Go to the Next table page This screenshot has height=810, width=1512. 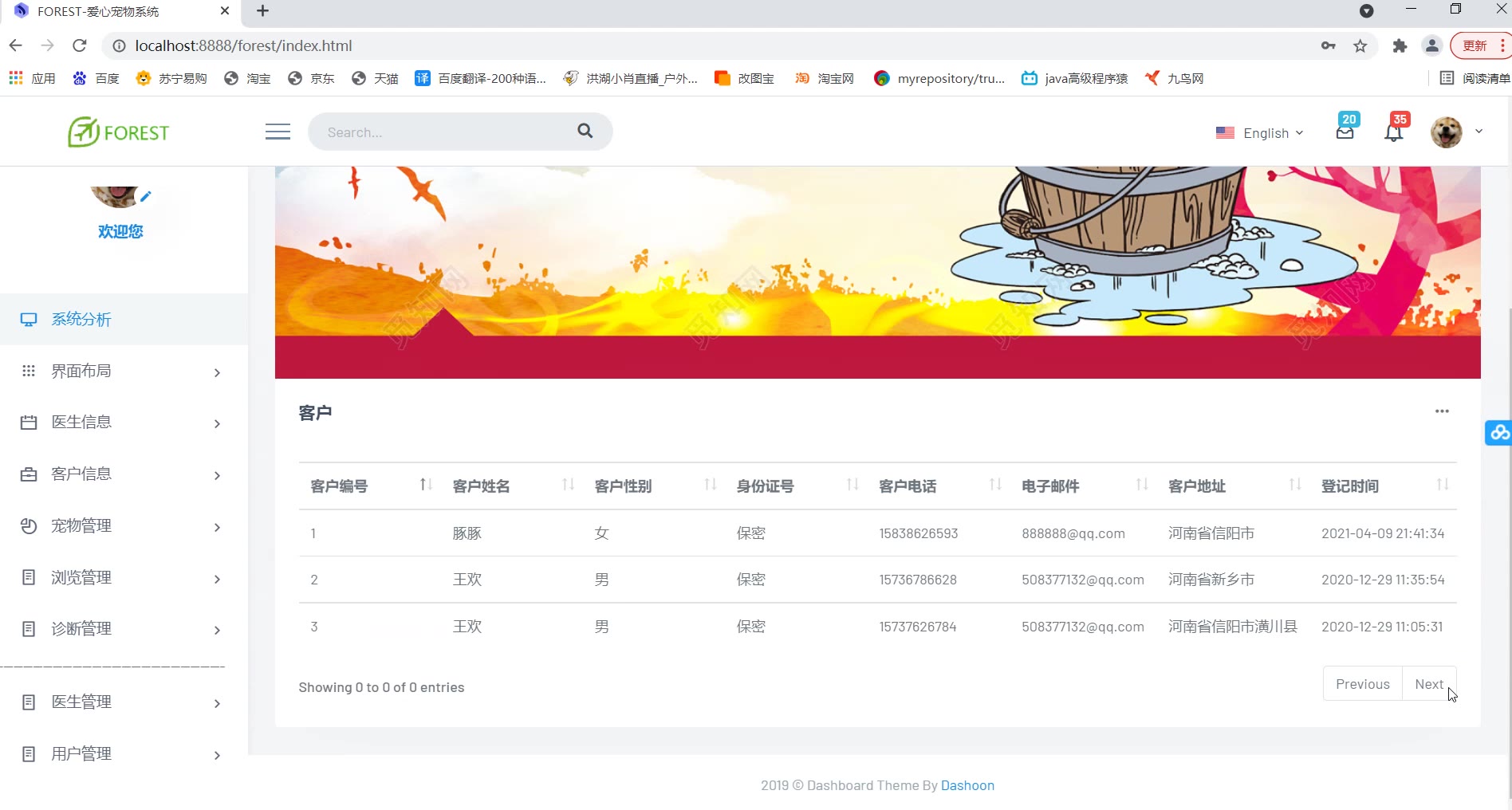point(1429,684)
